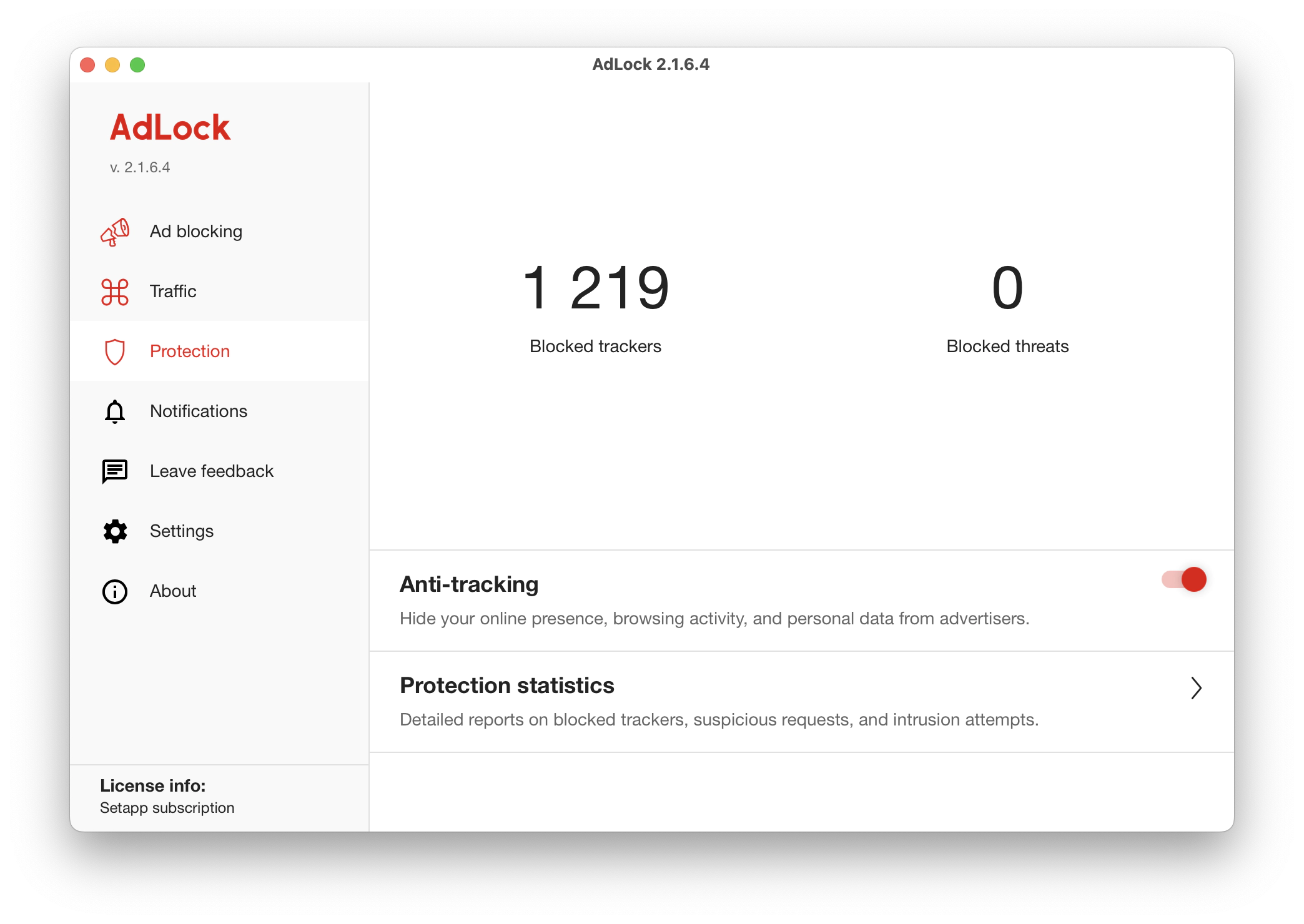Click the Leave feedback chat icon

116,471
